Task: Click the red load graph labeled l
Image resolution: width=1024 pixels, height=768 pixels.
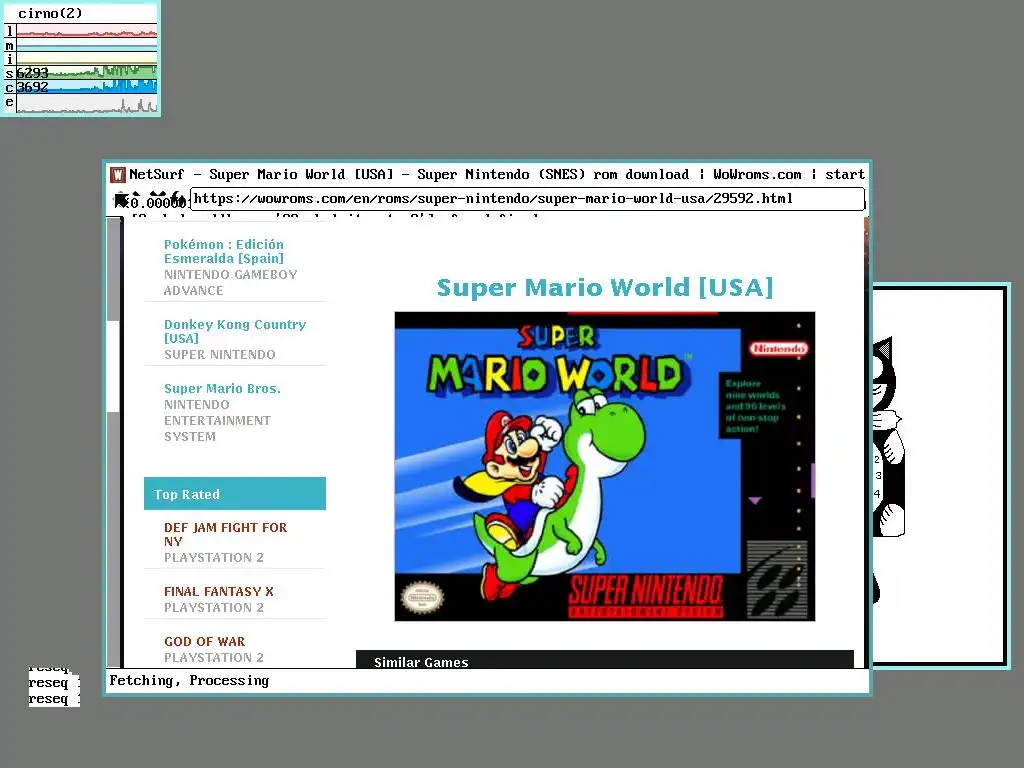Action: pyautogui.click(x=86, y=31)
